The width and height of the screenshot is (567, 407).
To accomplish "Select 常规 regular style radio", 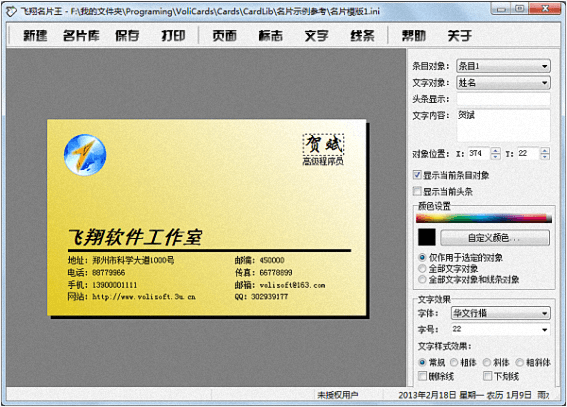I will coord(422,362).
